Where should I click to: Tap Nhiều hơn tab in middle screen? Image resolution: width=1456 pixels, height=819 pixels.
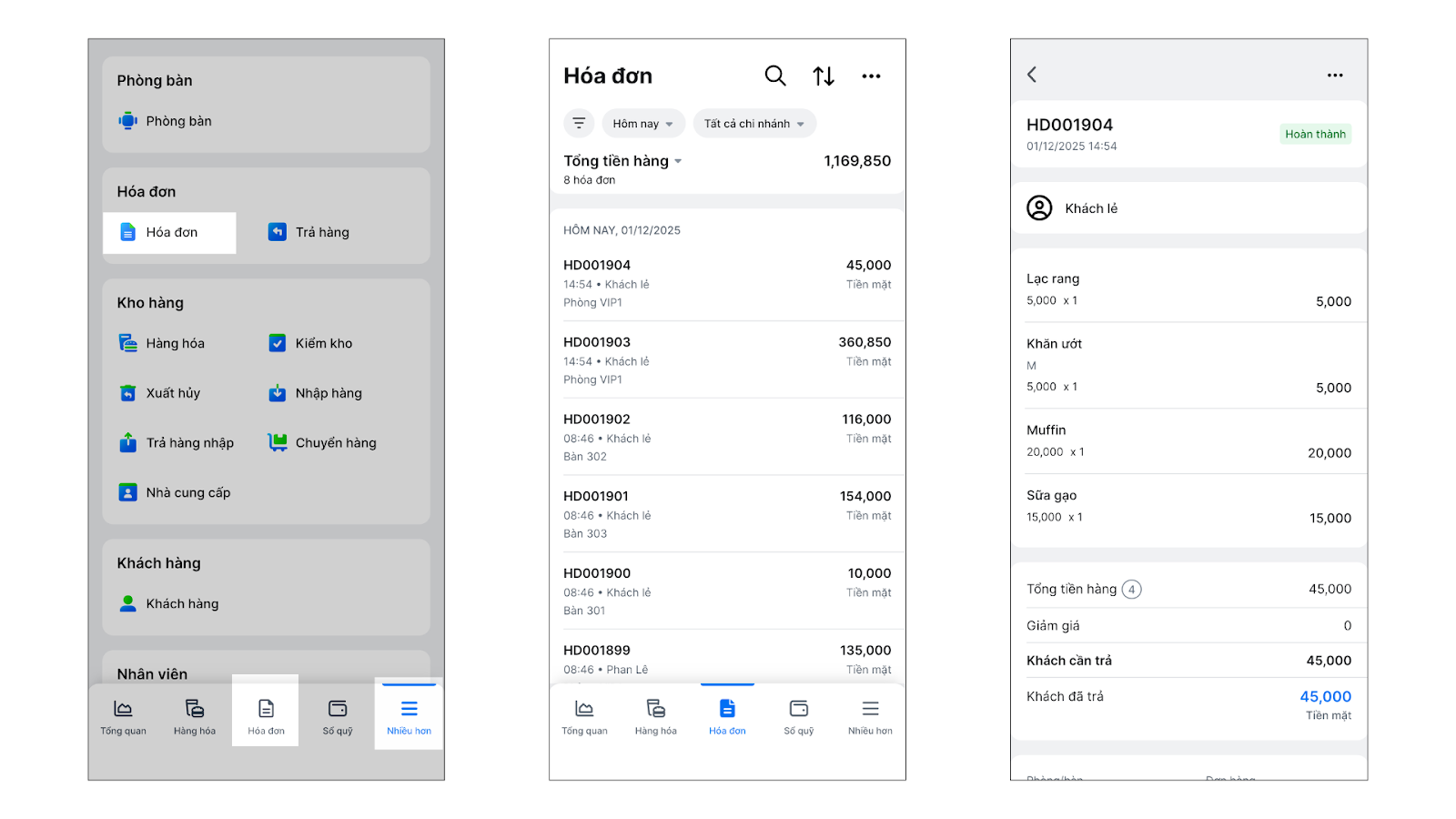click(x=870, y=717)
